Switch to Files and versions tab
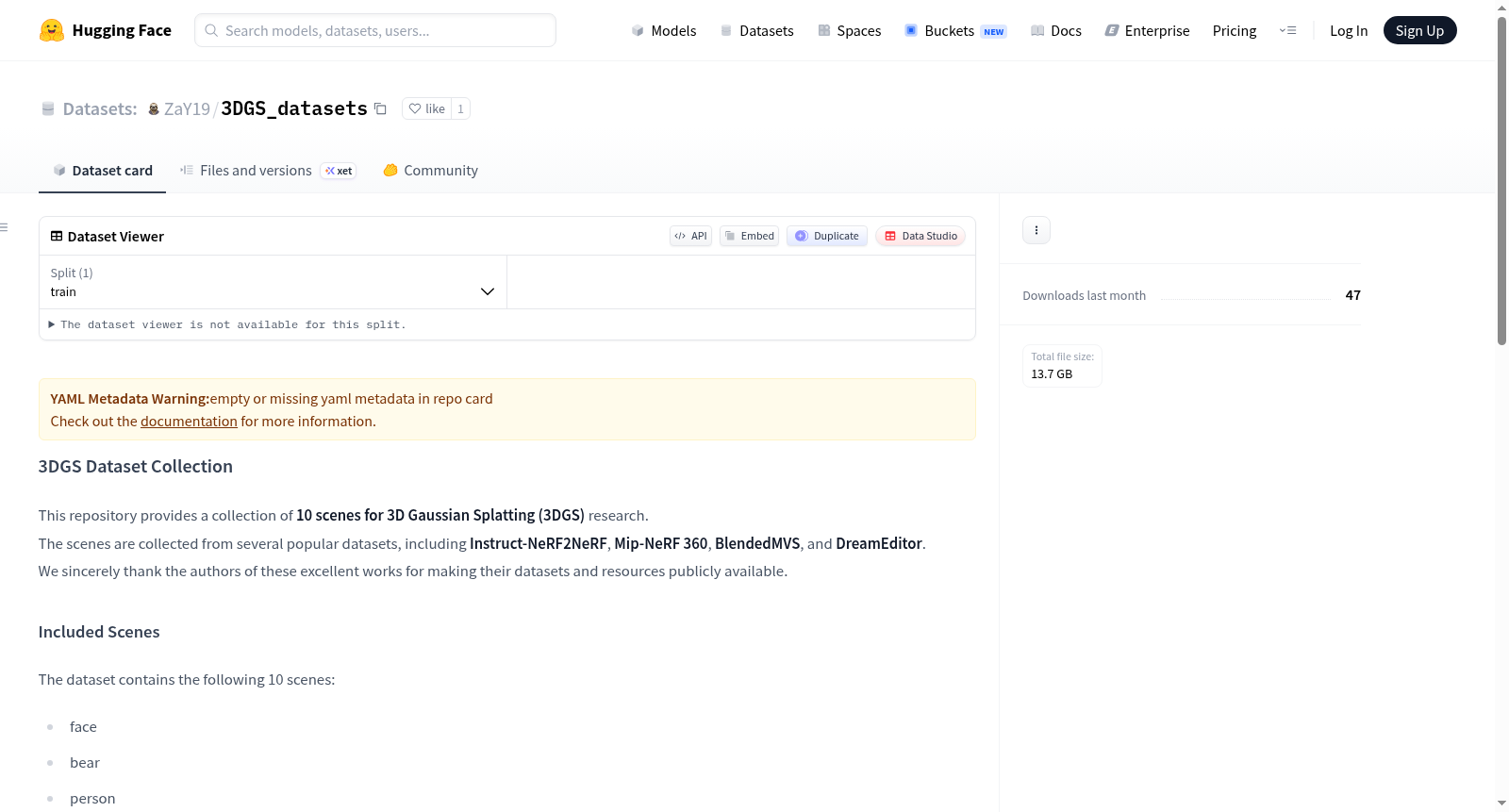Viewport: 1509px width, 812px height. [267, 171]
